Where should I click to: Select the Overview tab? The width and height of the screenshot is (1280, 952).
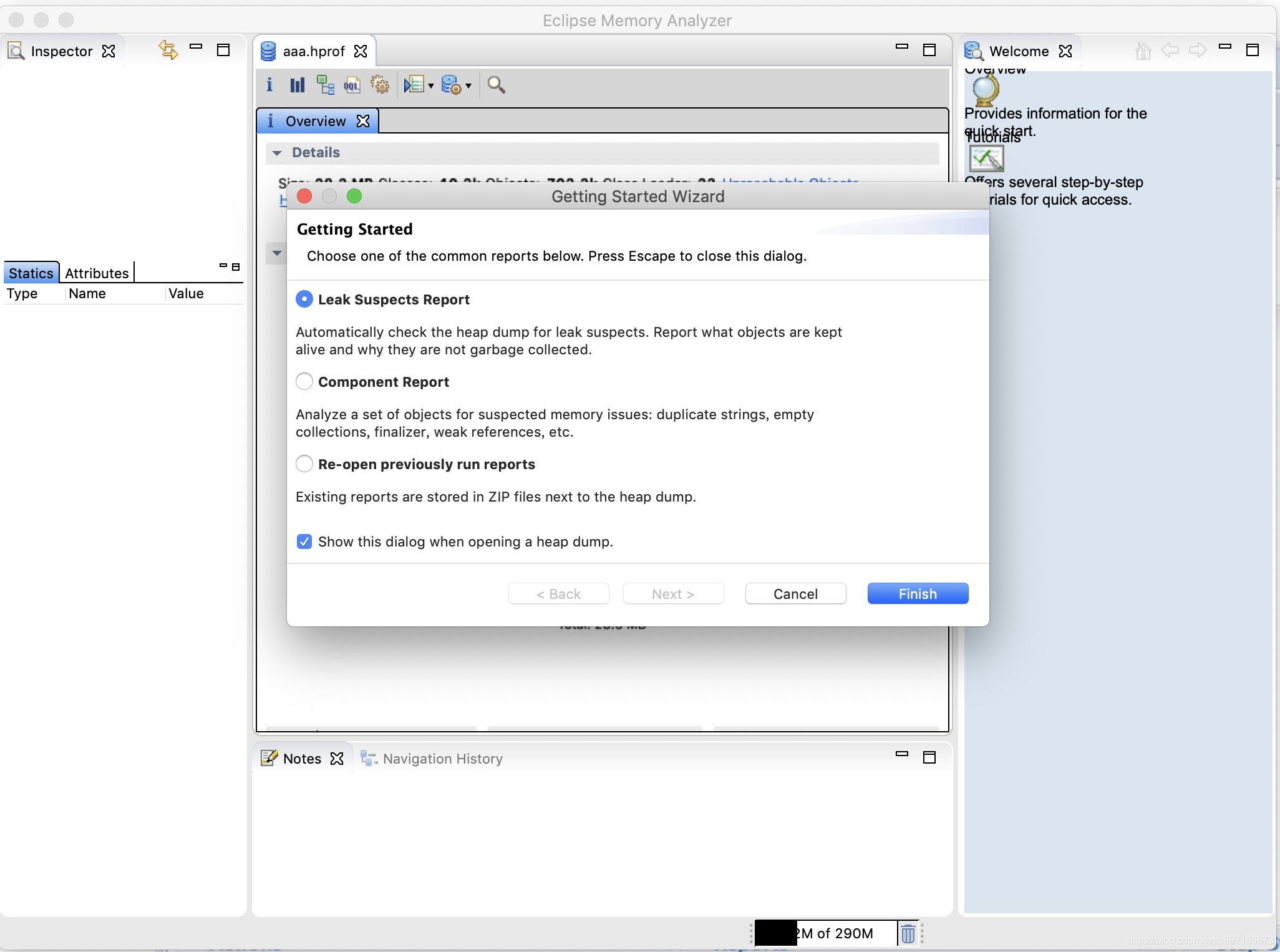click(316, 121)
